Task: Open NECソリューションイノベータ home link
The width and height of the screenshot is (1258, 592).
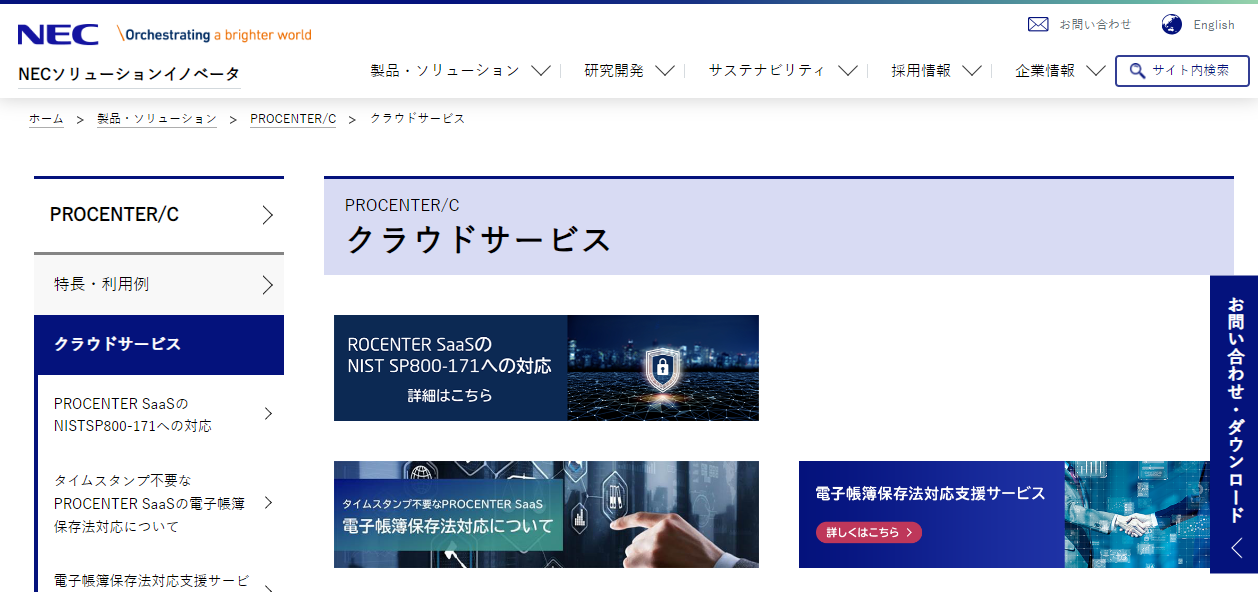Action: 129,74
